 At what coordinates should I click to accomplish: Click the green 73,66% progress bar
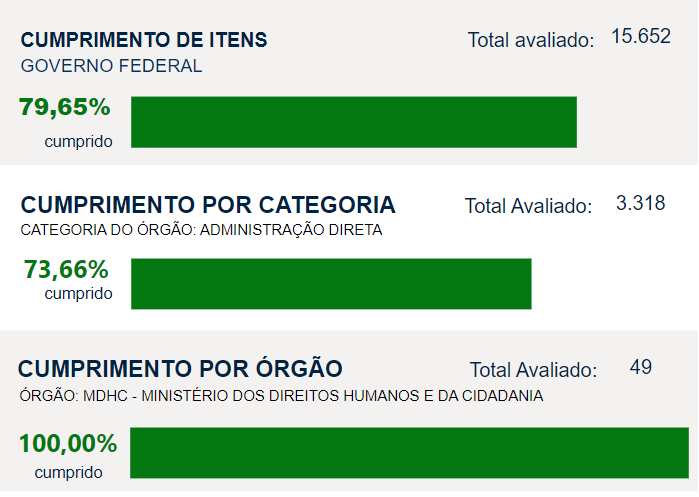(x=331, y=284)
